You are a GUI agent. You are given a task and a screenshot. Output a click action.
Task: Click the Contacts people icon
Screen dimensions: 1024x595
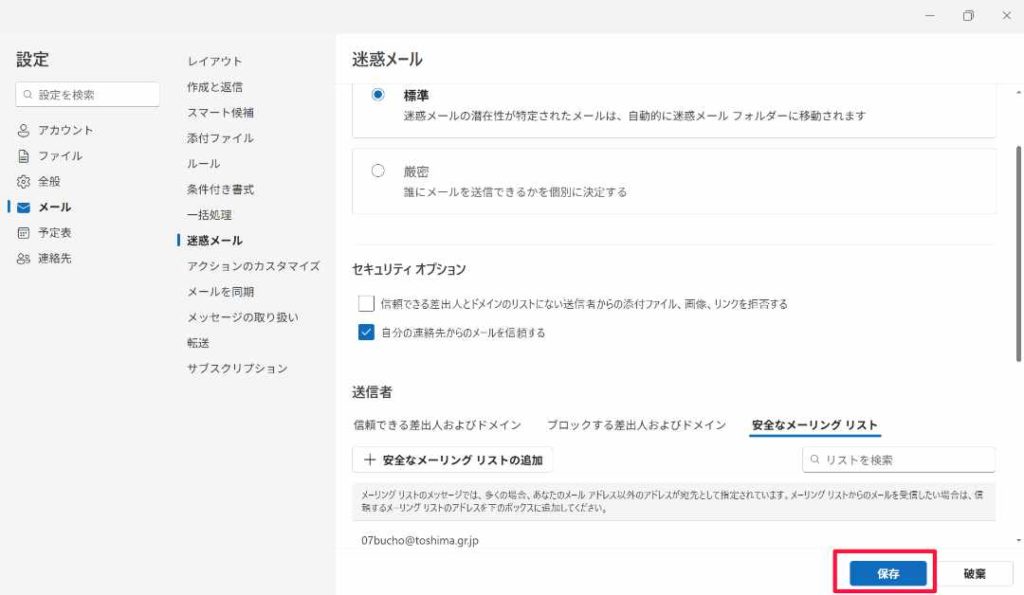[24, 258]
